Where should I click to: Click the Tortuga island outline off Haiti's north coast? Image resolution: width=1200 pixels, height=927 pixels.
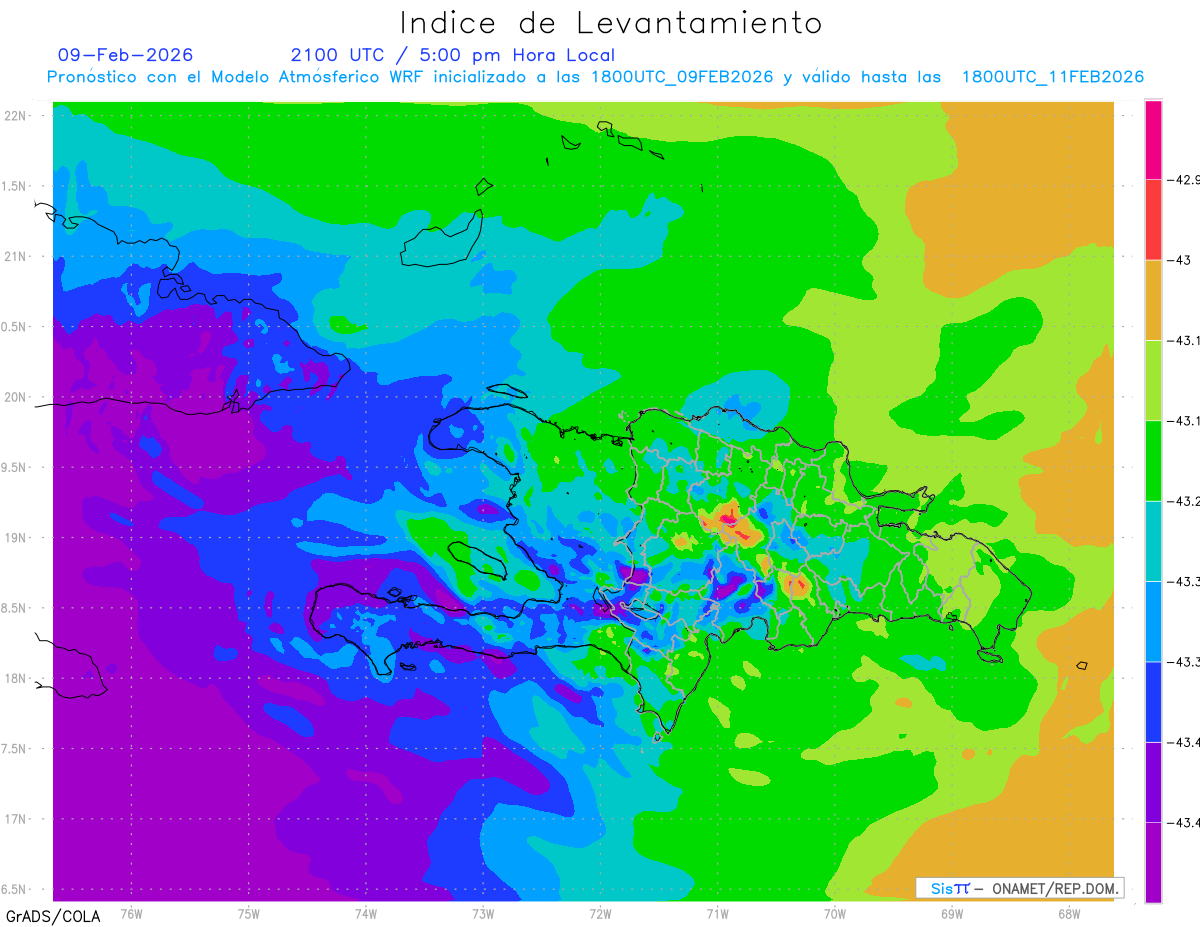(x=507, y=391)
